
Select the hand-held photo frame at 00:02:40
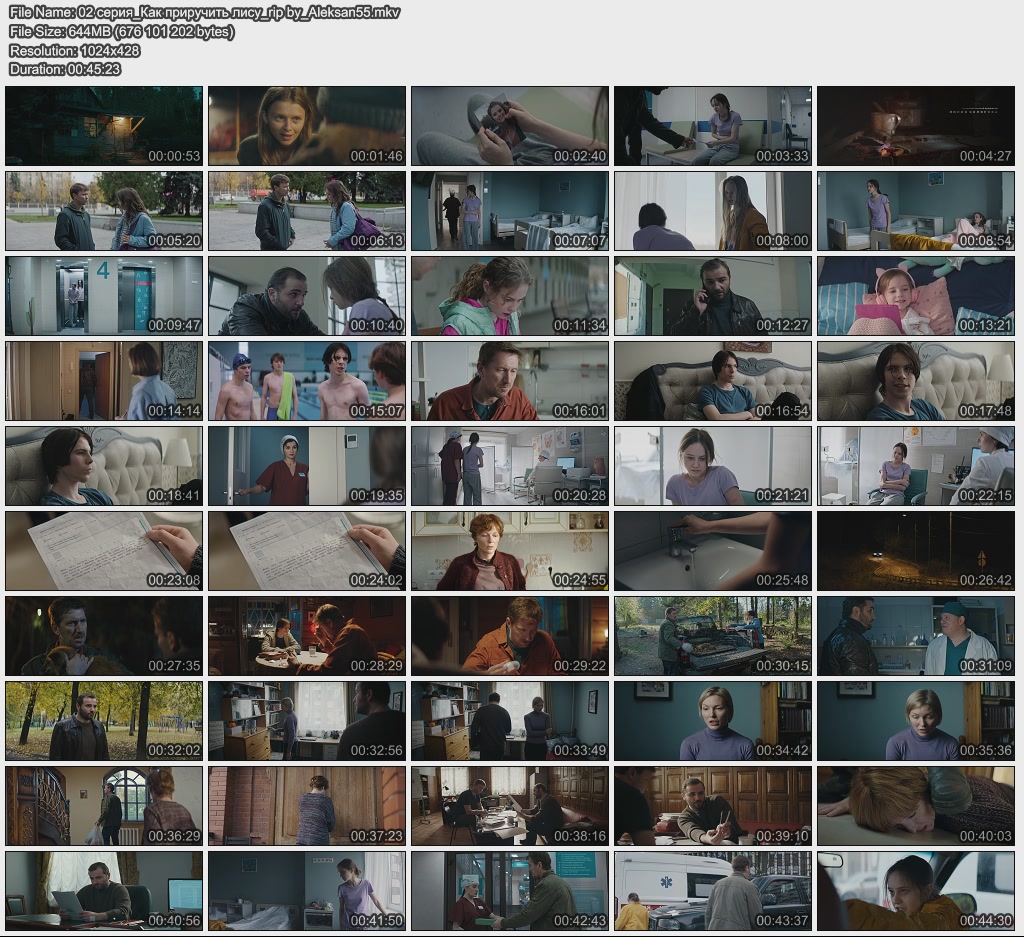coord(509,126)
